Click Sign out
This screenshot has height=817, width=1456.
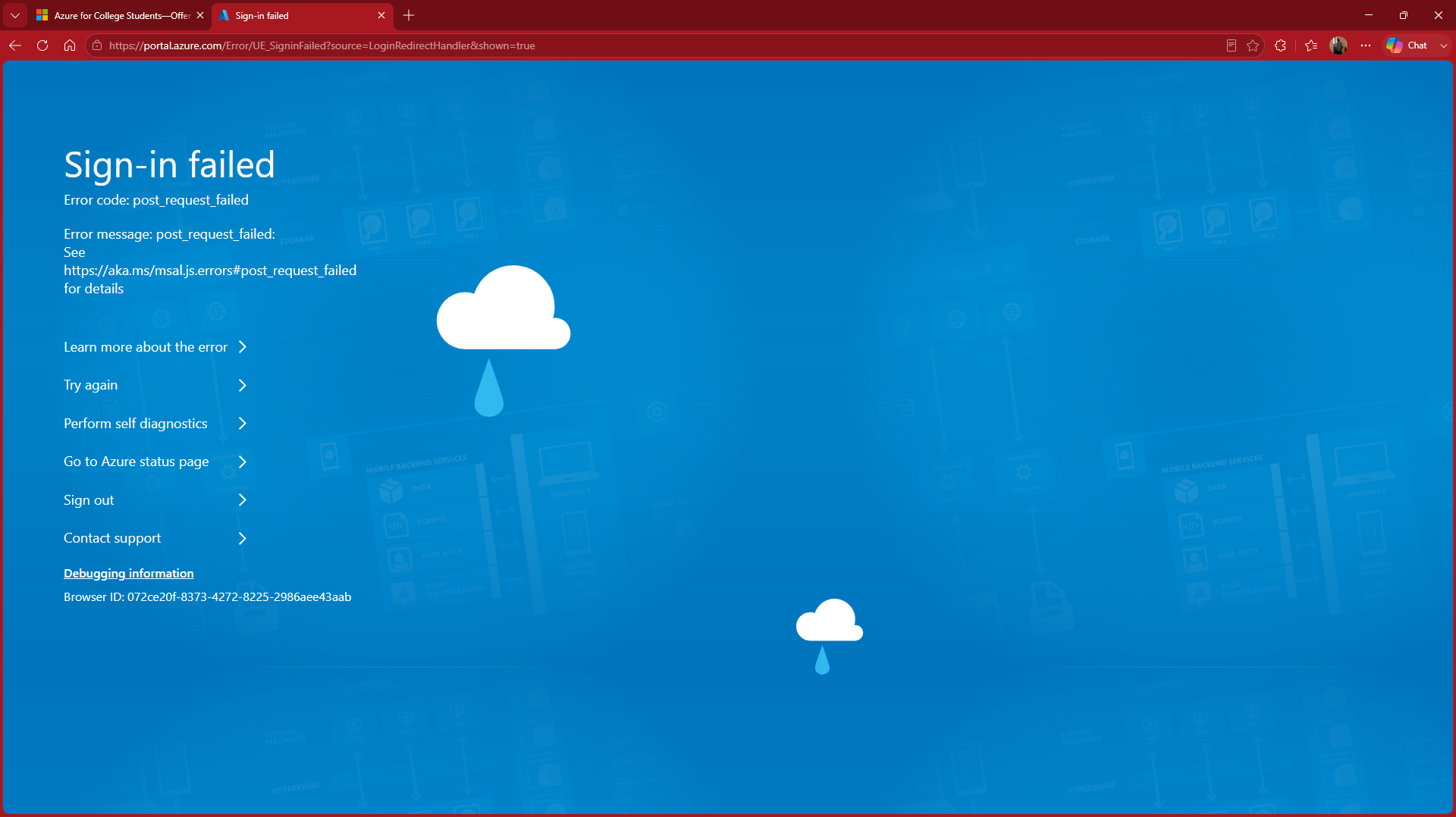pos(89,500)
